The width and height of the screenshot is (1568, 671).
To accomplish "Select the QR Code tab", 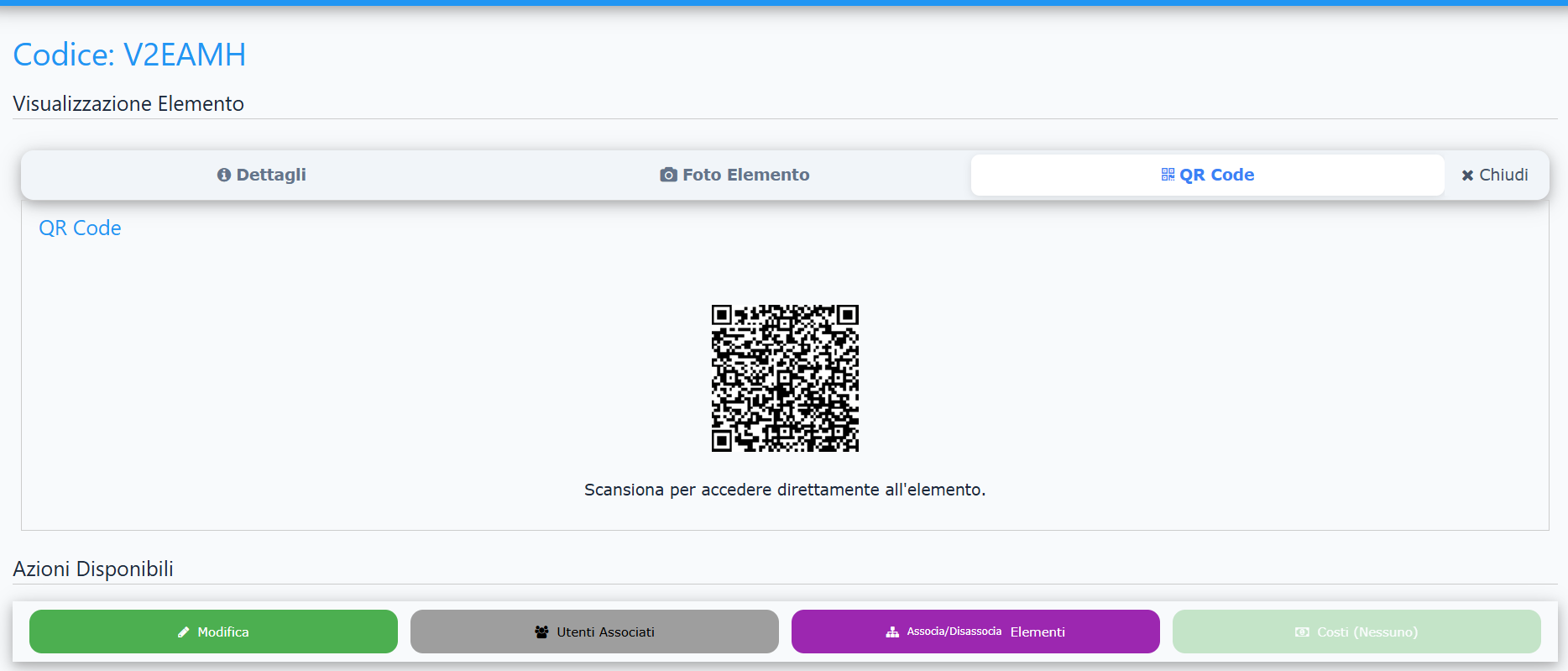I will [1207, 175].
